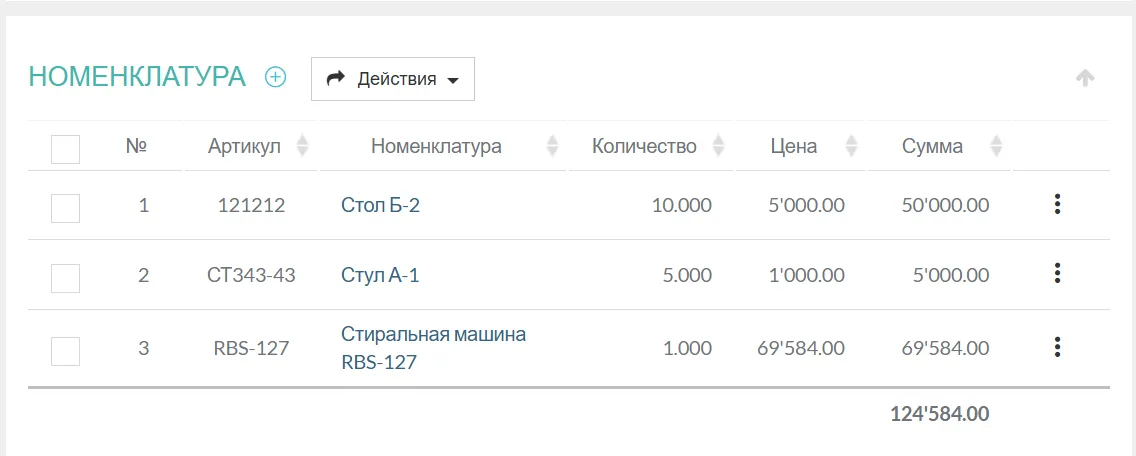Open three-dot menu for Стул А-1
This screenshot has height=456, width=1136.
1057,274
